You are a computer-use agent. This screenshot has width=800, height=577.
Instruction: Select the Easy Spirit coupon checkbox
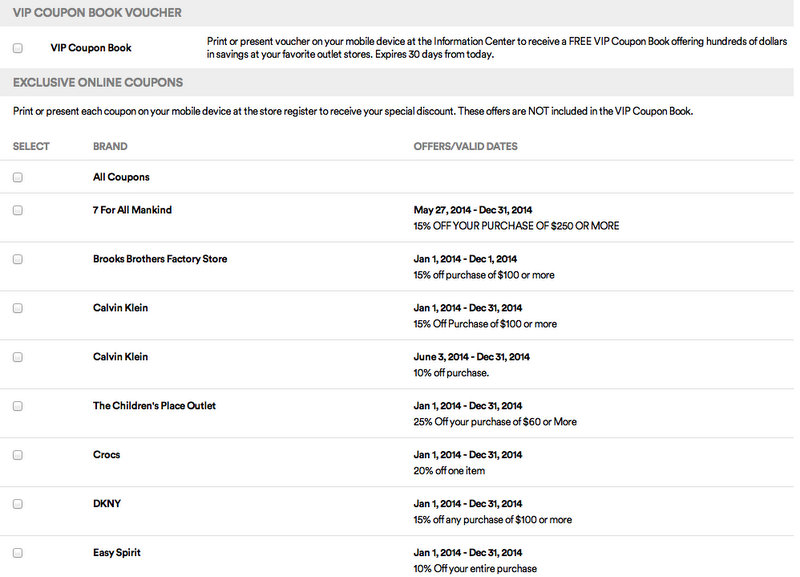(x=18, y=553)
